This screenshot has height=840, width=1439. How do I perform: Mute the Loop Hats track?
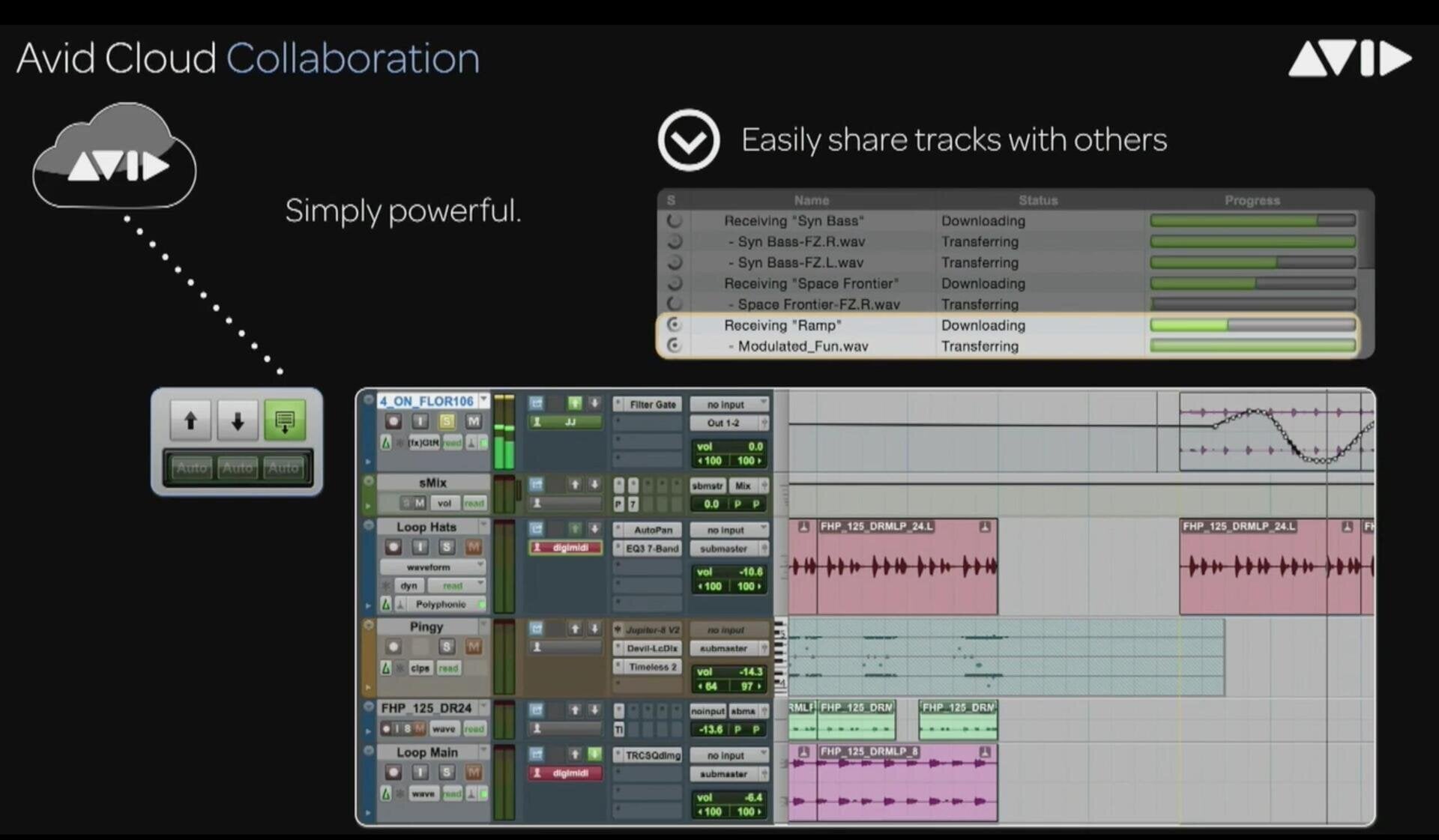tap(474, 547)
